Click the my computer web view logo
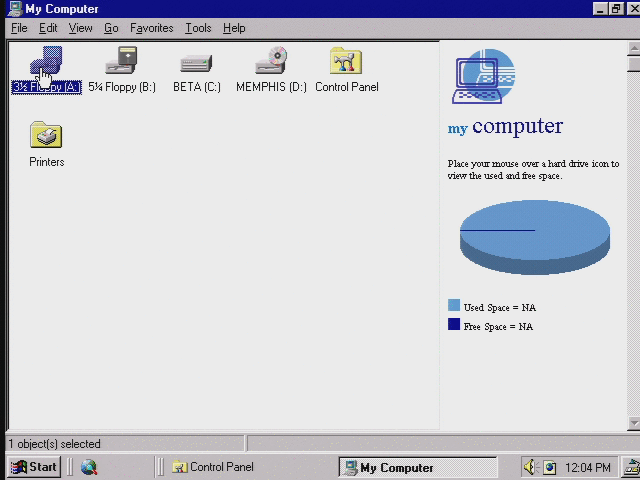The height and width of the screenshot is (480, 640). pyautogui.click(x=484, y=76)
